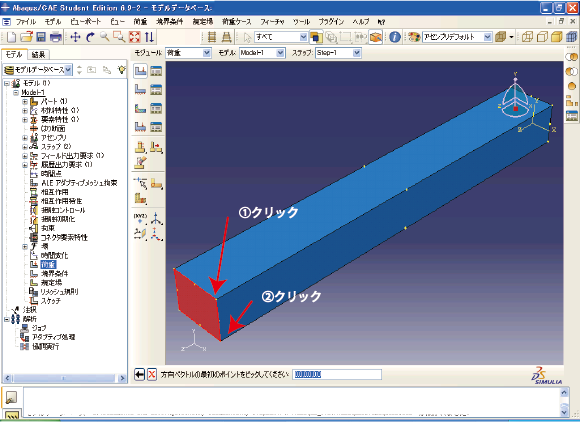The image size is (580, 422).
Task: Turn perspective on with the tapered grid icon
Action: tap(226, 37)
